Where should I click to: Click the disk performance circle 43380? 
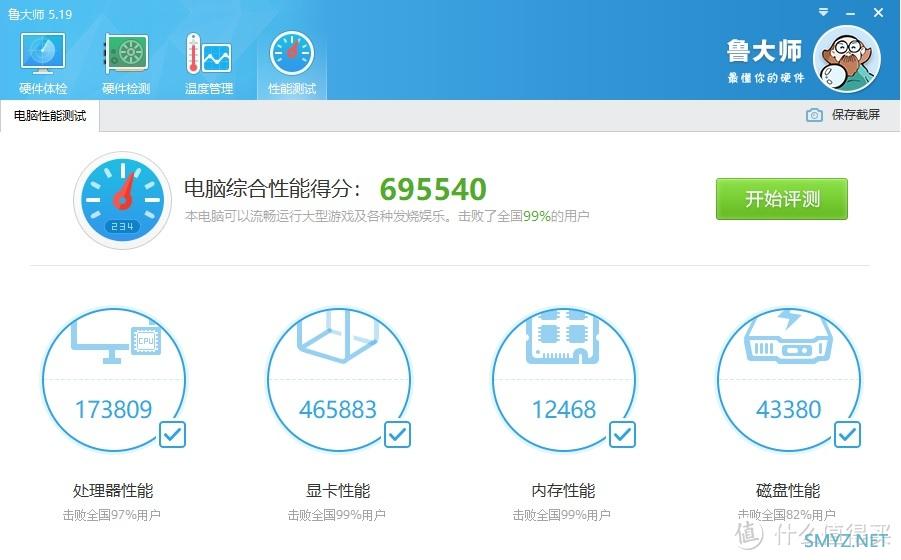(x=788, y=380)
